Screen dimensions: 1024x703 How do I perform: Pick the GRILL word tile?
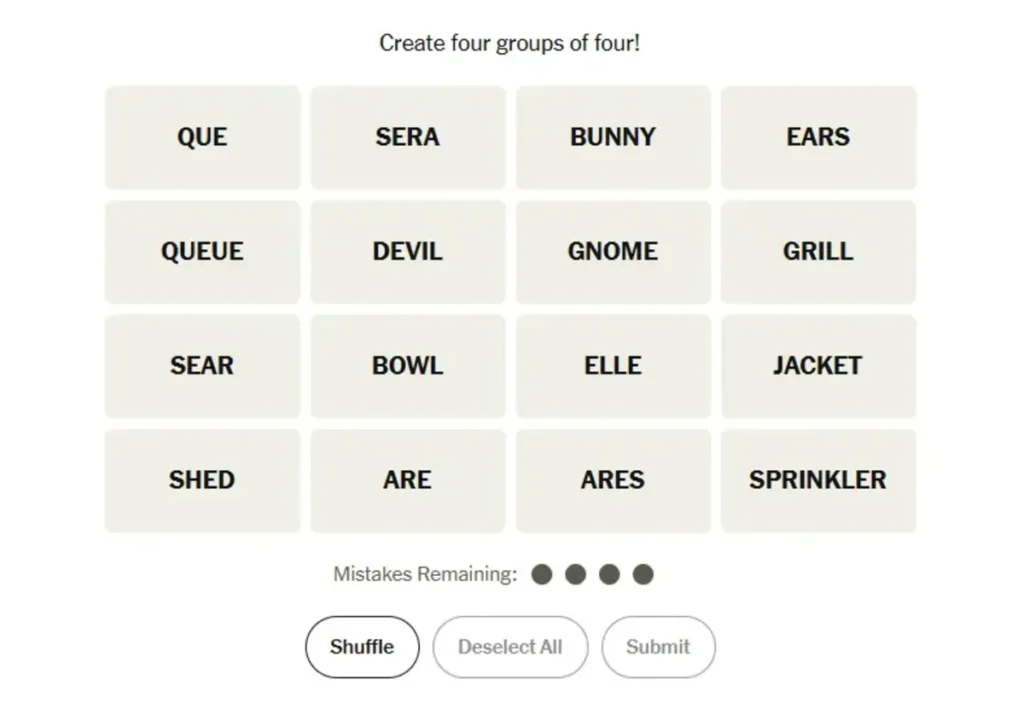818,251
